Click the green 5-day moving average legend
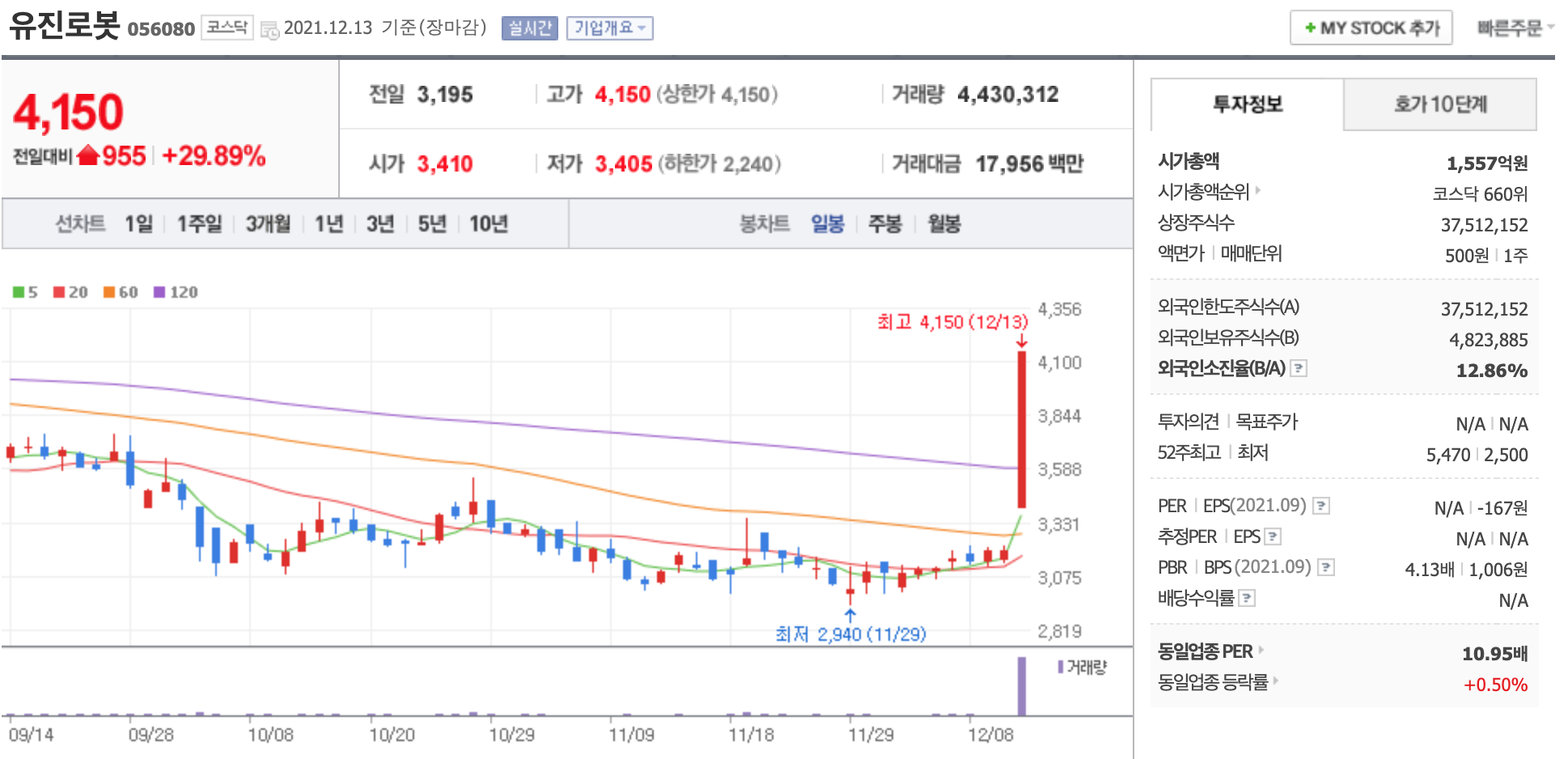 [x=25, y=292]
